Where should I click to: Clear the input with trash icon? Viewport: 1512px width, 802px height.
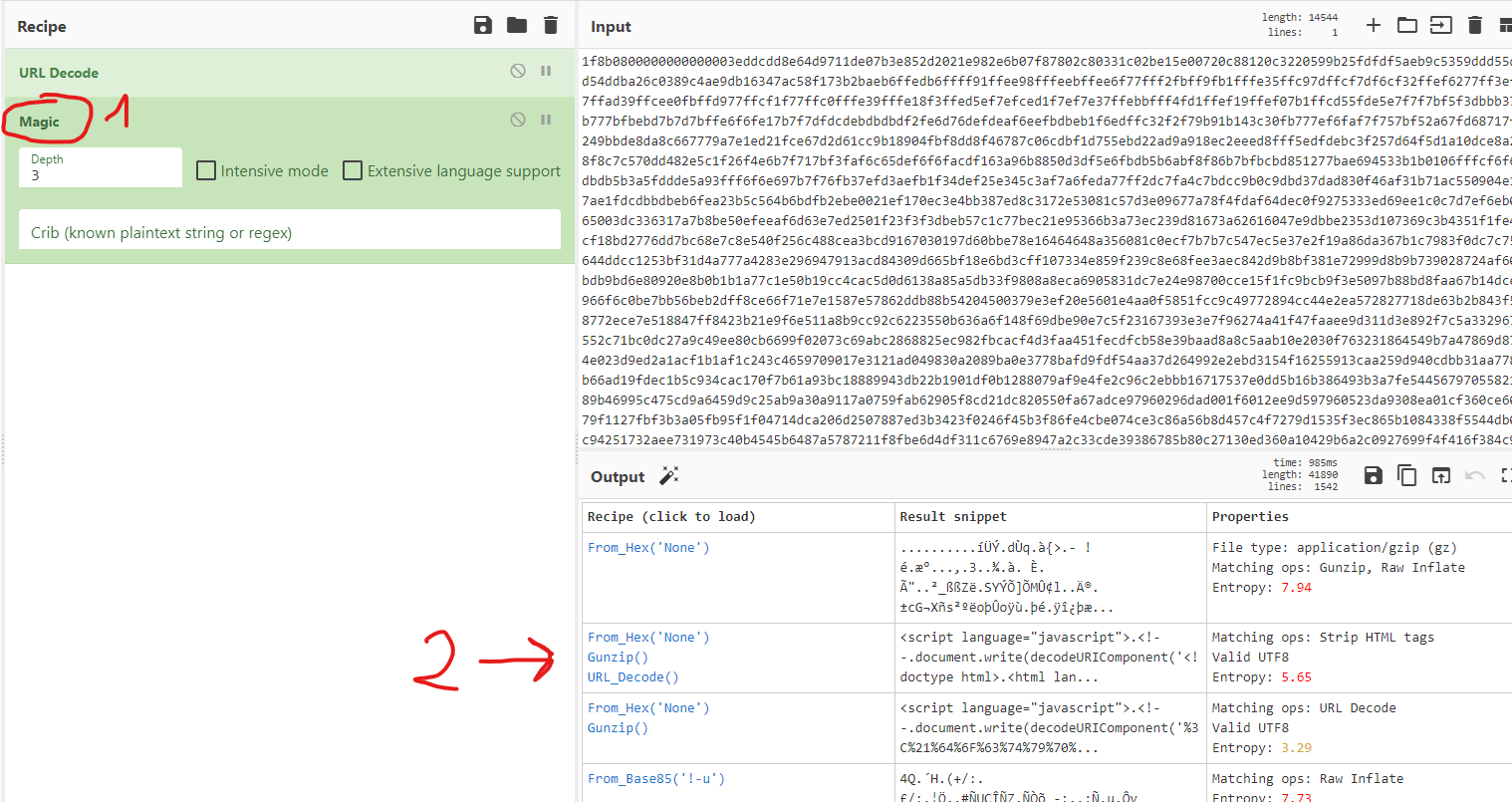click(x=1475, y=25)
